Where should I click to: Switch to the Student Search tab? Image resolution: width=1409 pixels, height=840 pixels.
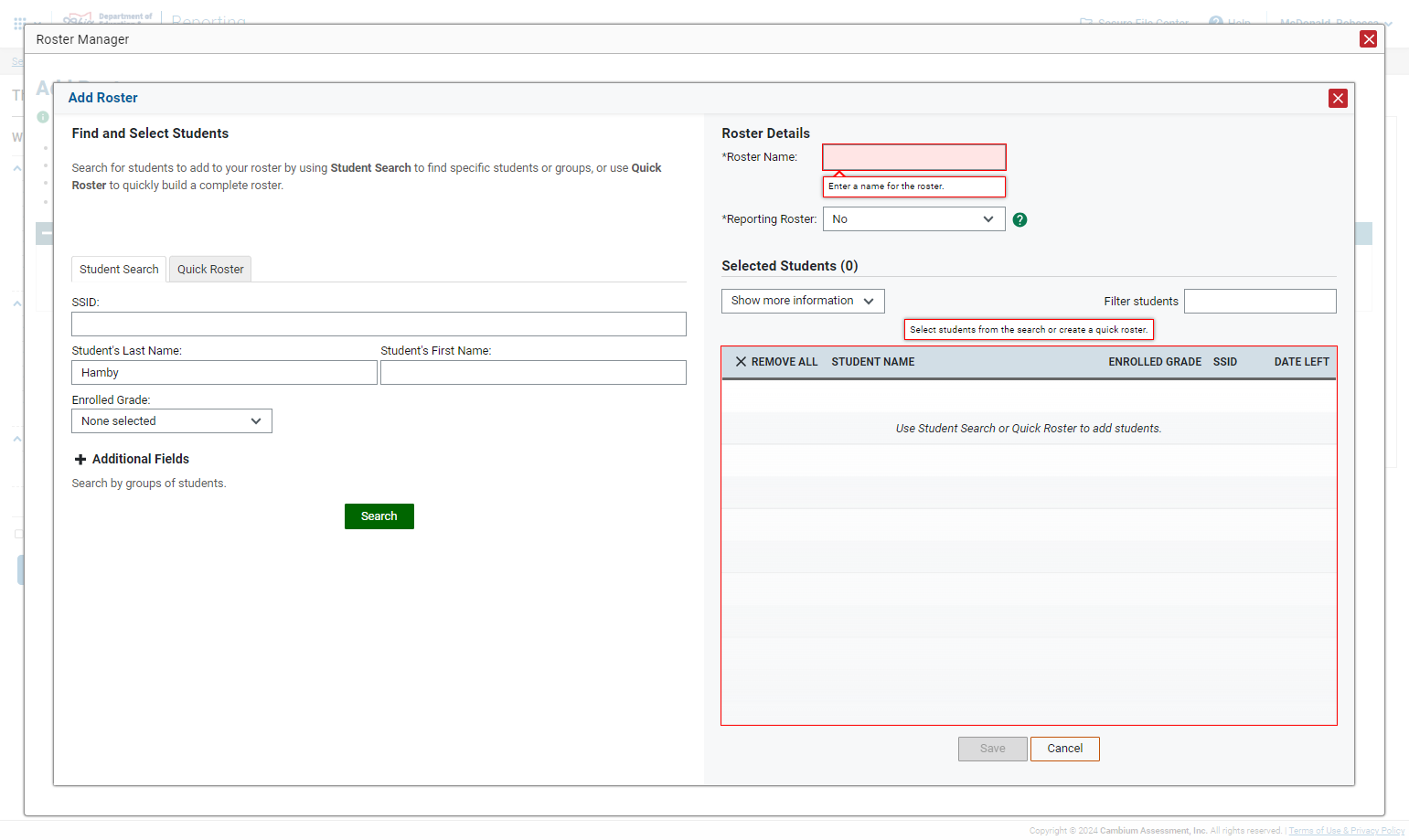[119, 270]
